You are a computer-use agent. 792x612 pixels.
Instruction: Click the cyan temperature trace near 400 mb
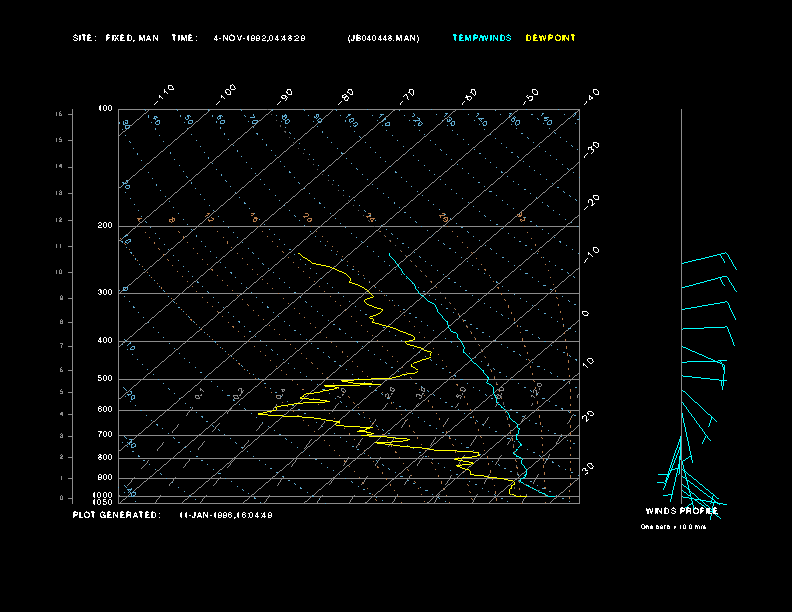[460, 342]
